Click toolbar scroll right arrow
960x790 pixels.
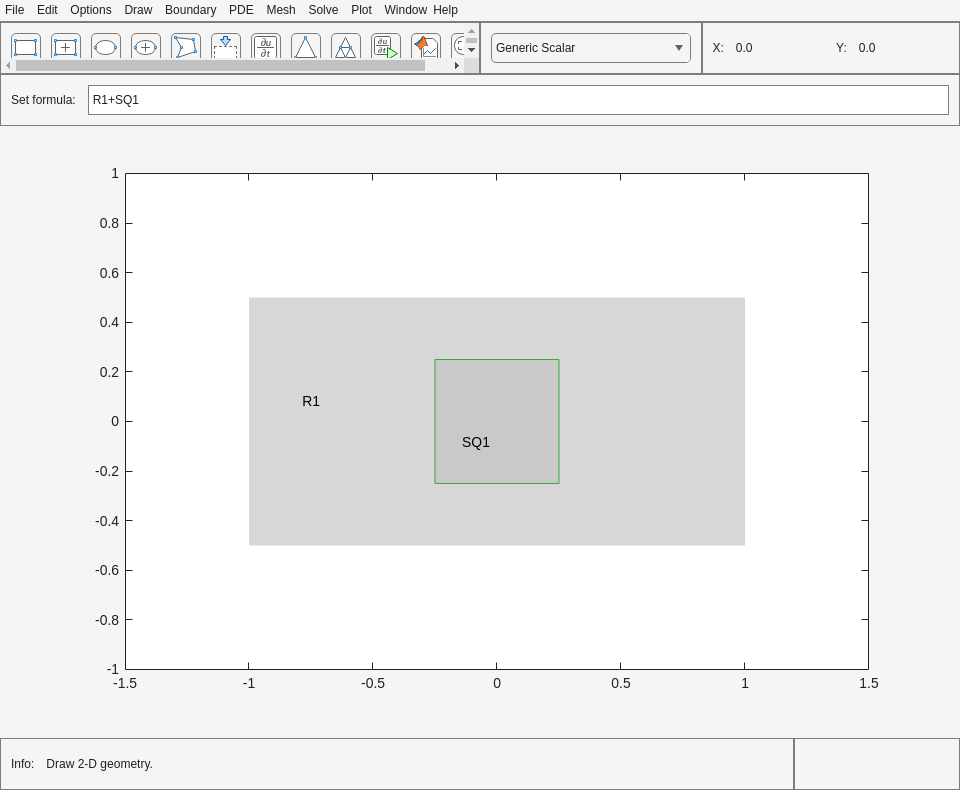tap(457, 66)
